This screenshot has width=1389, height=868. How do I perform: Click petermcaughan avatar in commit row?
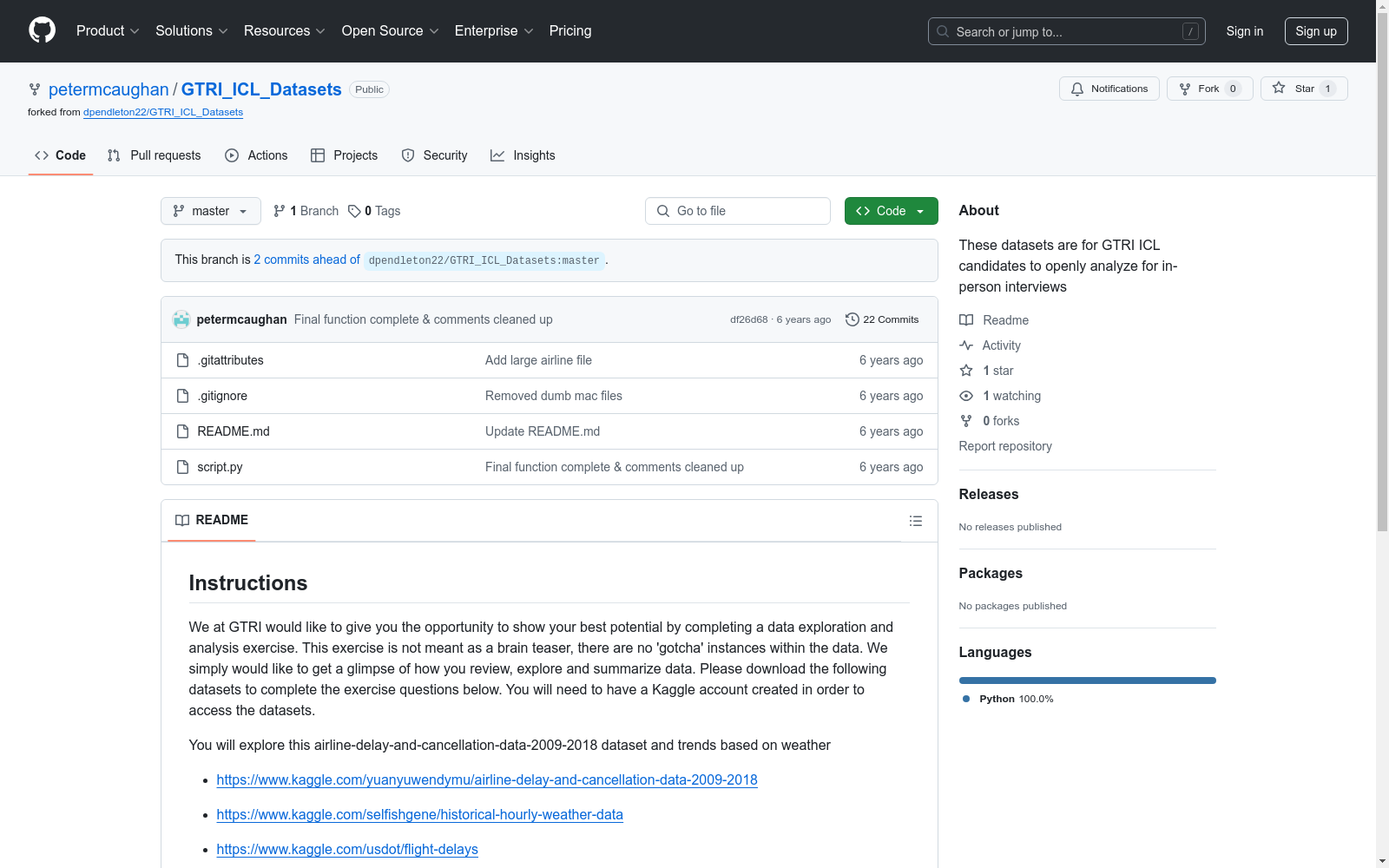[x=181, y=319]
